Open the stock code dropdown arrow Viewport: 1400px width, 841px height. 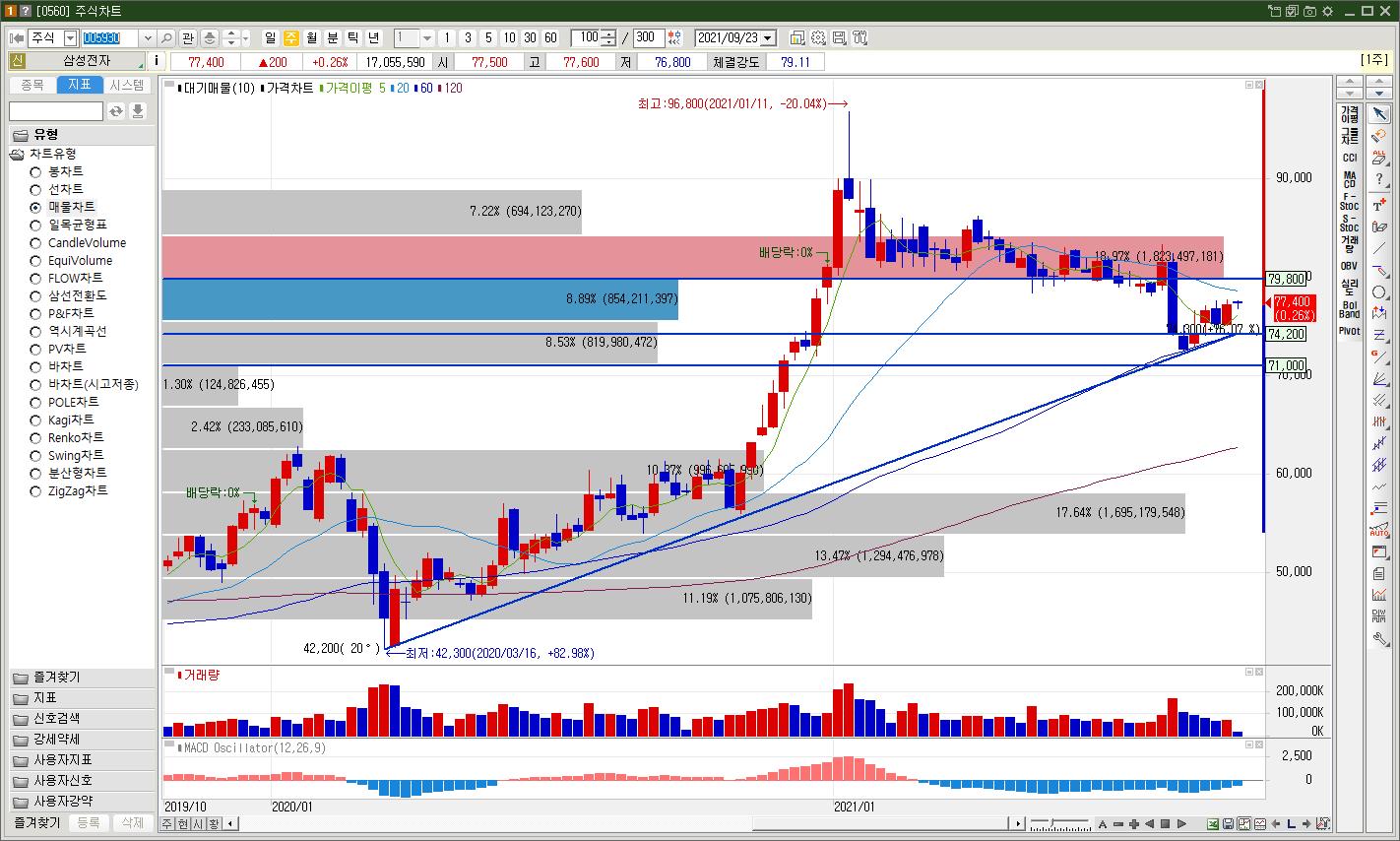point(148,38)
